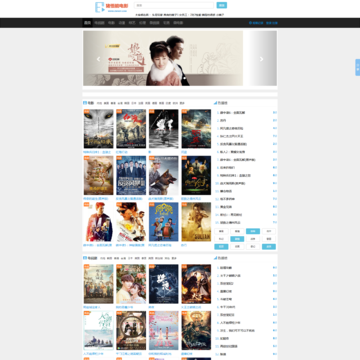Click the blue search button next to the search box
Image resolution: width=360 pixels, height=360 pixels.
(x=222, y=5)
